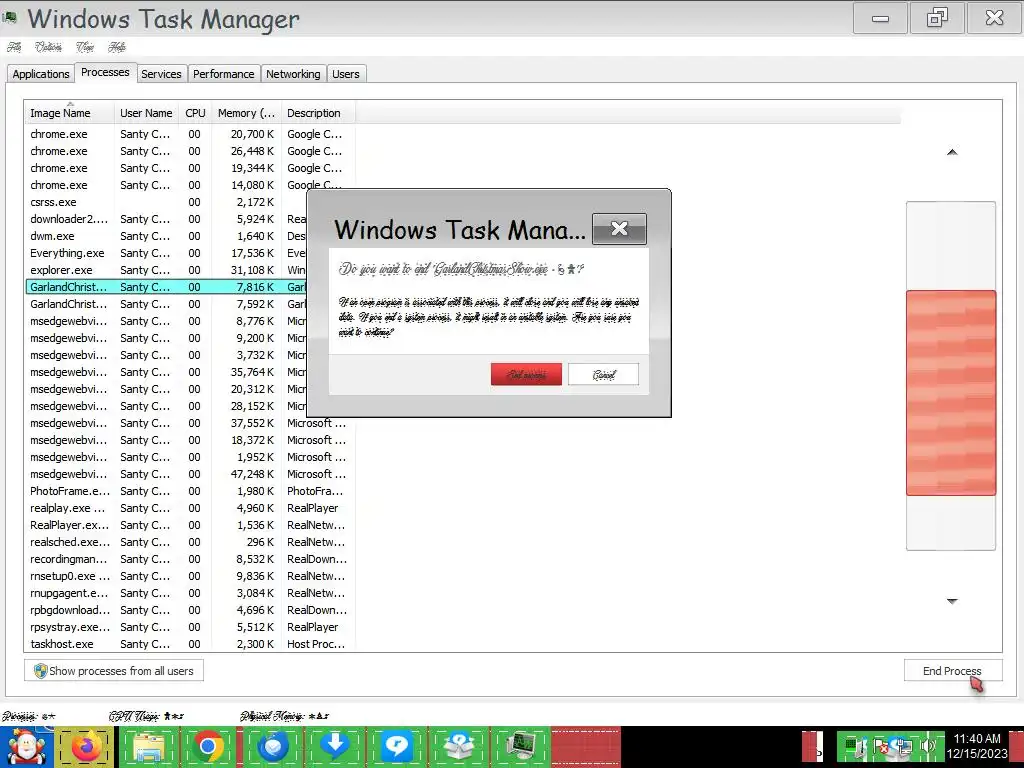Select the Processes tab
This screenshot has width=1024, height=768.
click(x=105, y=72)
